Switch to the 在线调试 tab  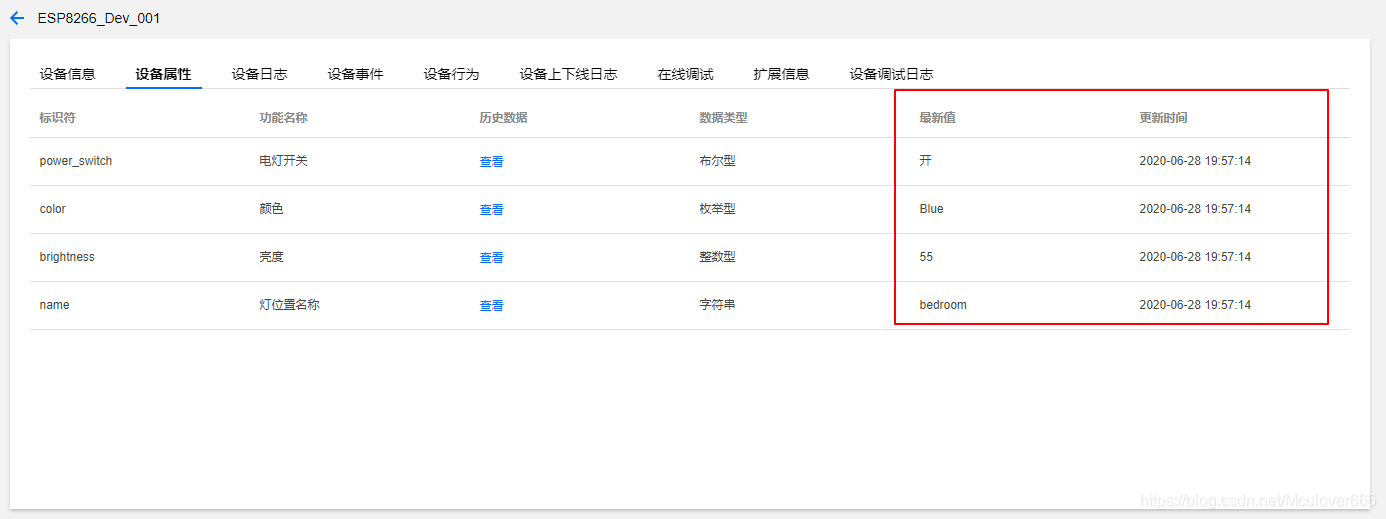(685, 74)
